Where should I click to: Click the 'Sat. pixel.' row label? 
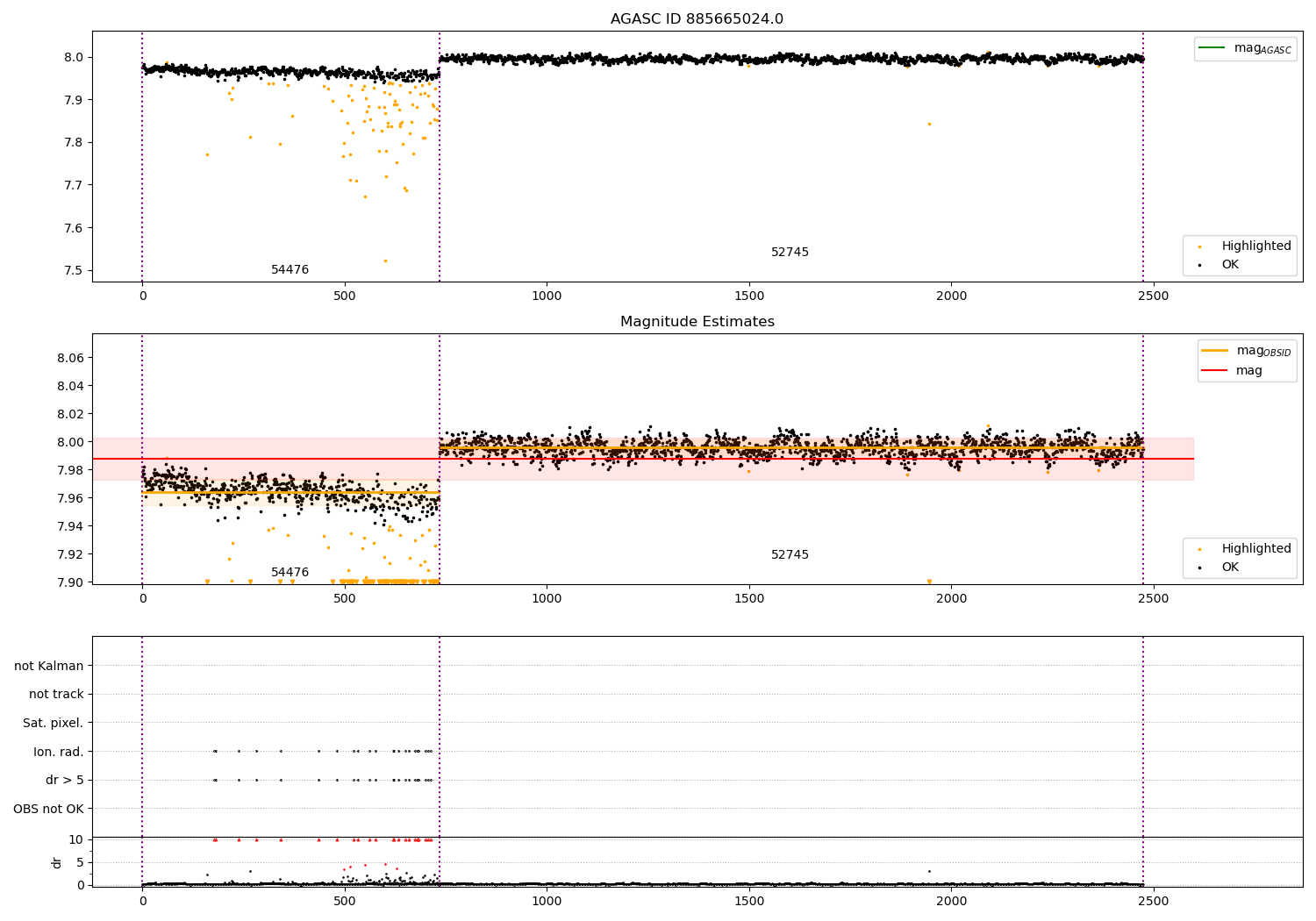(54, 723)
